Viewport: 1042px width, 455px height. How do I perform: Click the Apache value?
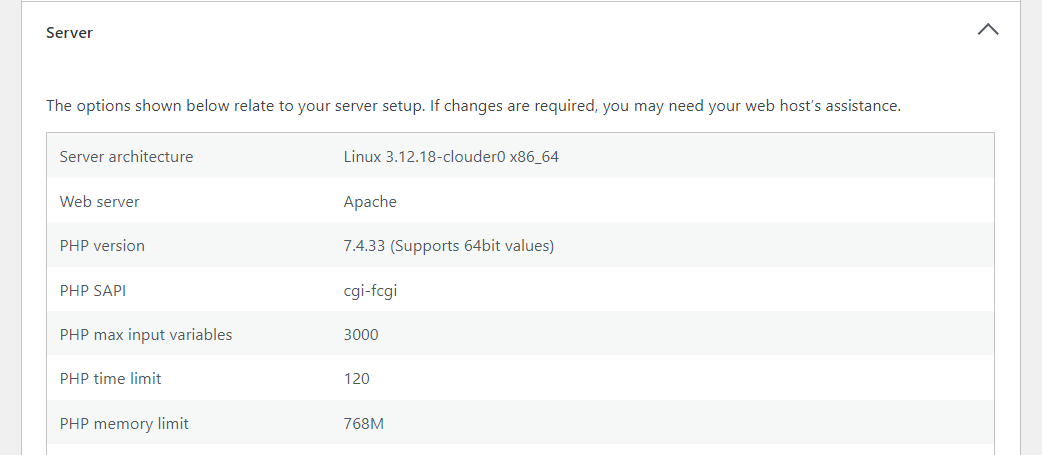[x=370, y=202]
